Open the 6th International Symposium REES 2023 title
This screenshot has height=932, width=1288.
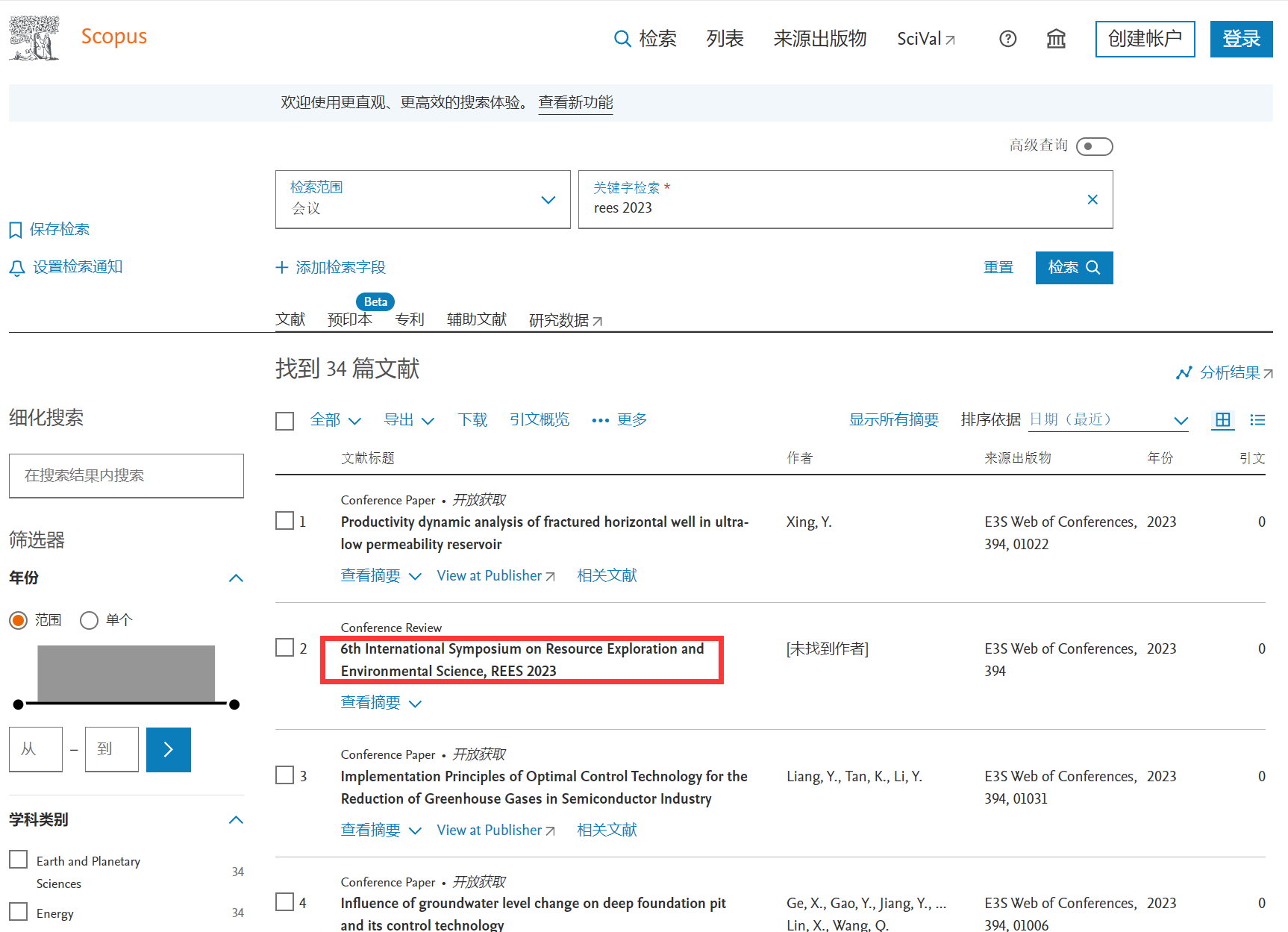[x=522, y=660]
